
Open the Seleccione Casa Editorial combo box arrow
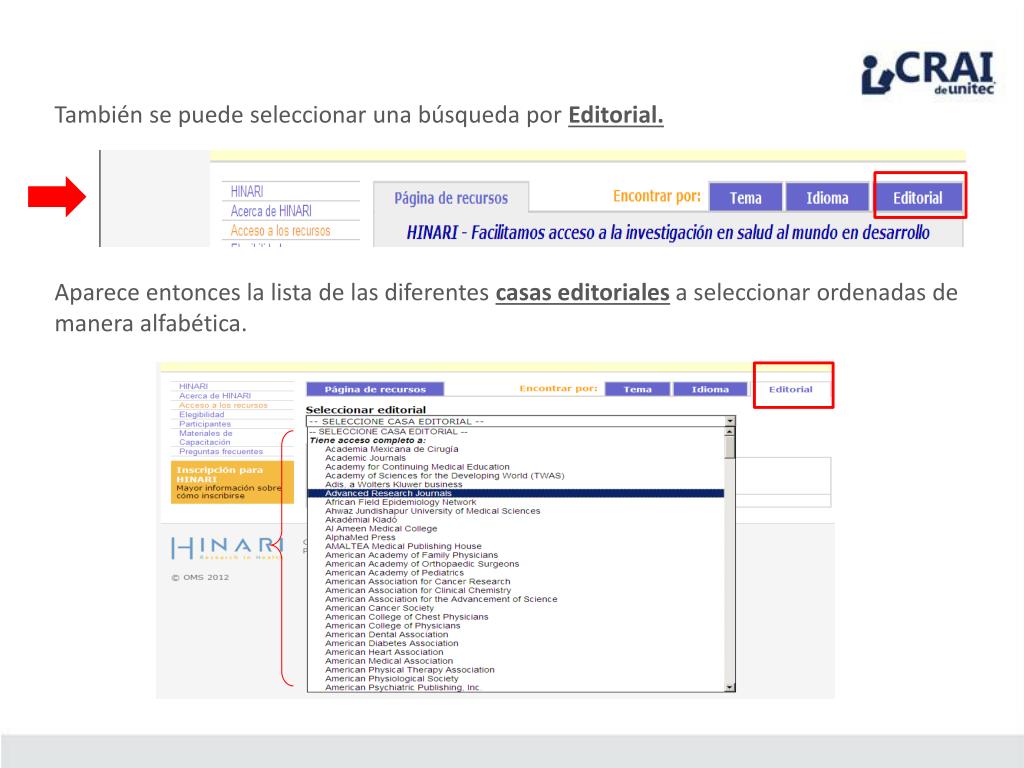coord(730,421)
